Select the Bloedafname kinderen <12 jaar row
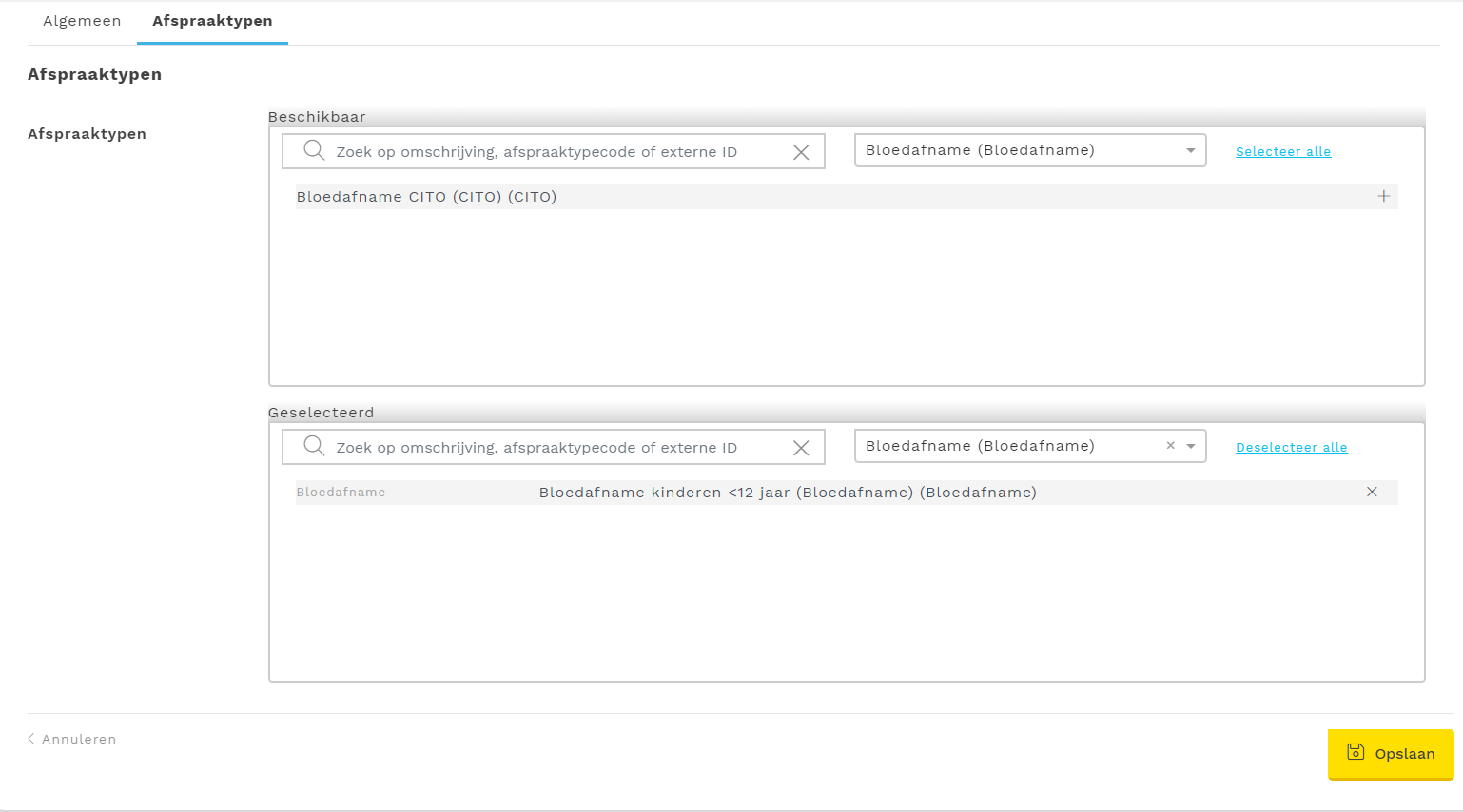The height and width of the screenshot is (812, 1463). [x=787, y=493]
